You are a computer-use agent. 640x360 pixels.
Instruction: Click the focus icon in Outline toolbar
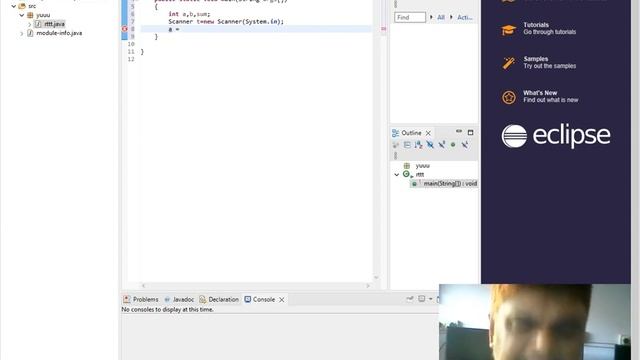pos(396,145)
